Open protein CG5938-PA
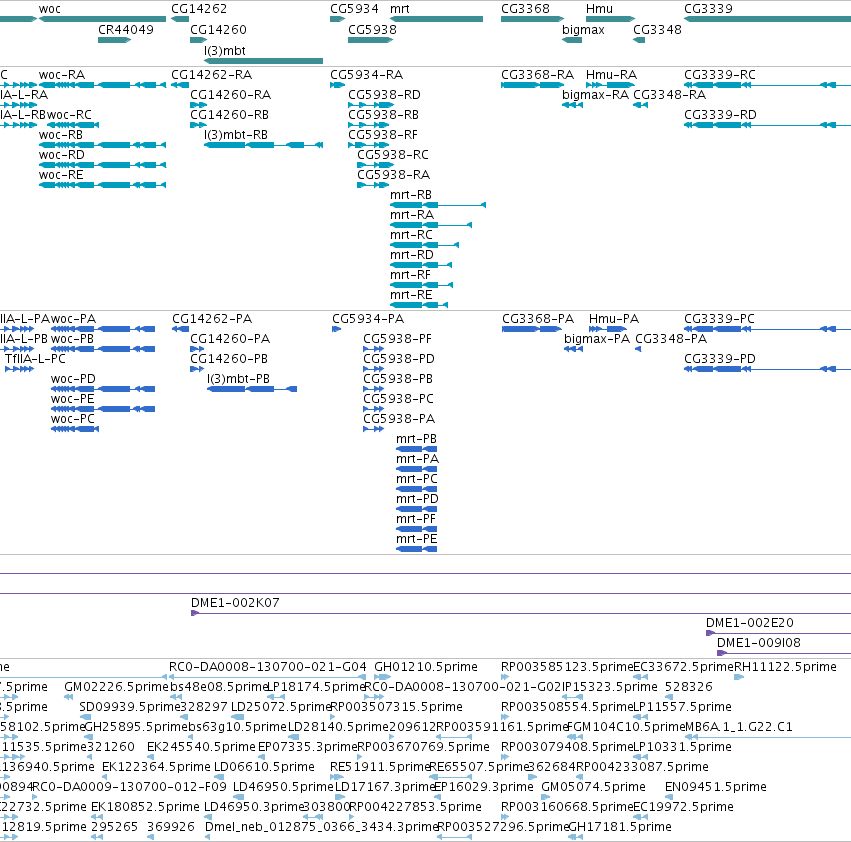This screenshot has height=842, width=851. tap(399, 419)
